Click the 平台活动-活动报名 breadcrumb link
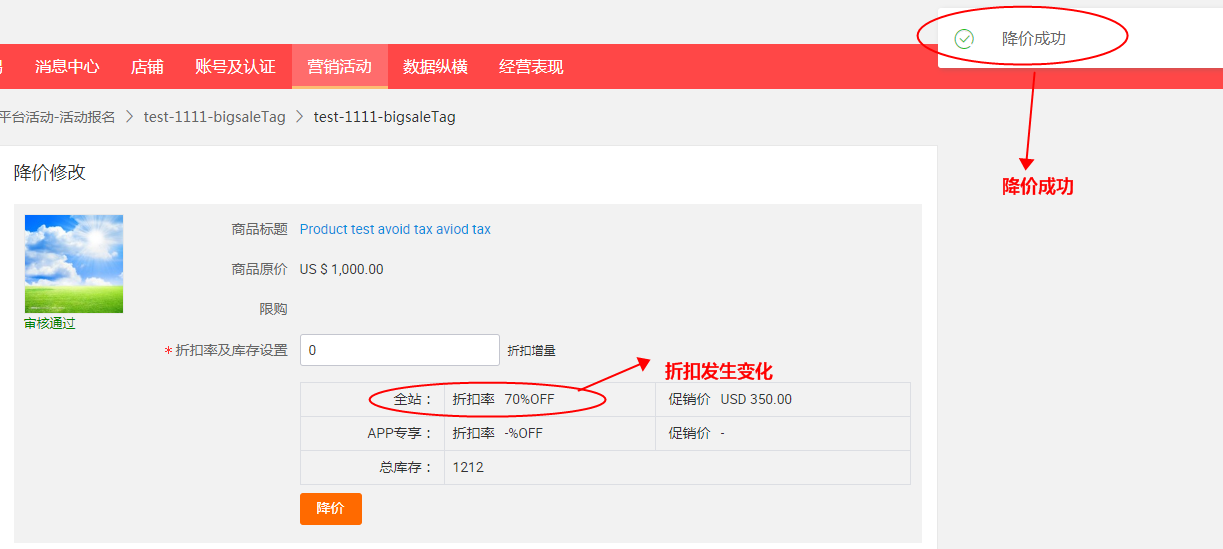The width and height of the screenshot is (1223, 549). coord(57,117)
